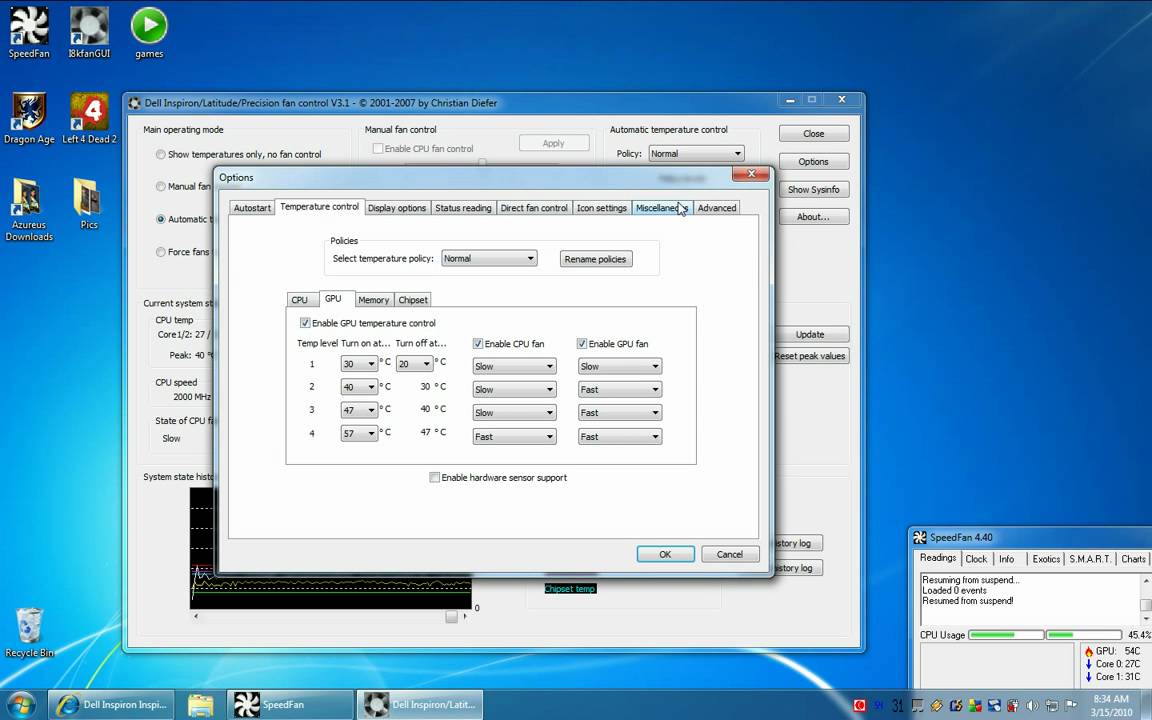1152x720 pixels.
Task: Confirm Options dialog with OK
Action: 666,554
